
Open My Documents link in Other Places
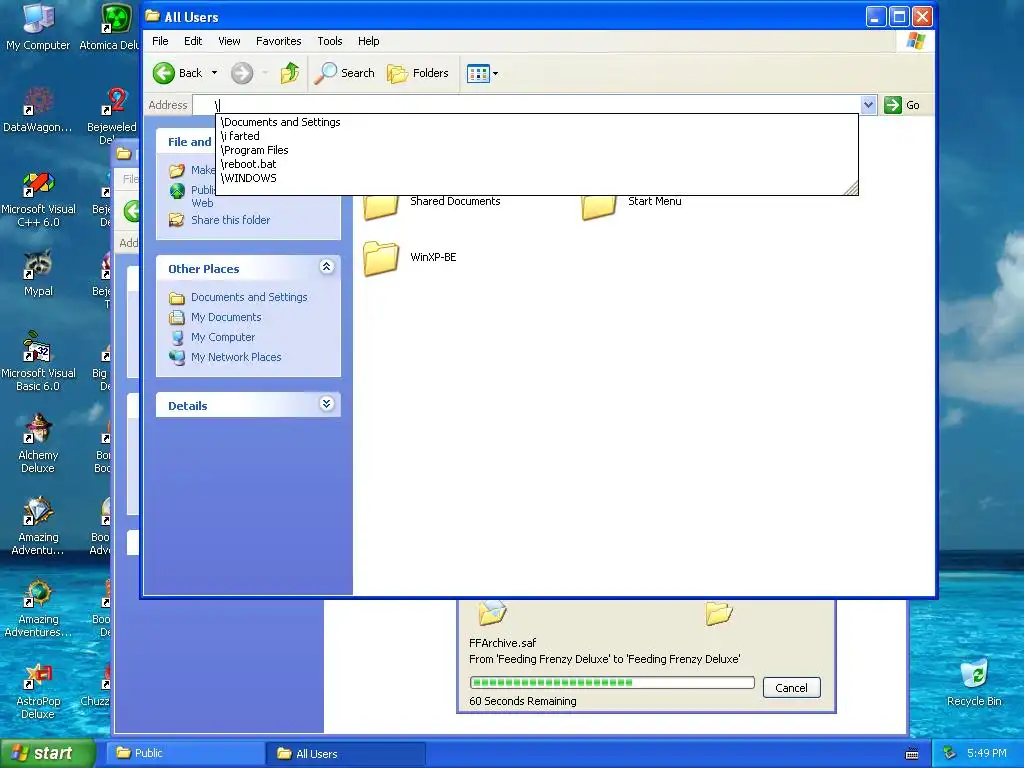click(226, 317)
